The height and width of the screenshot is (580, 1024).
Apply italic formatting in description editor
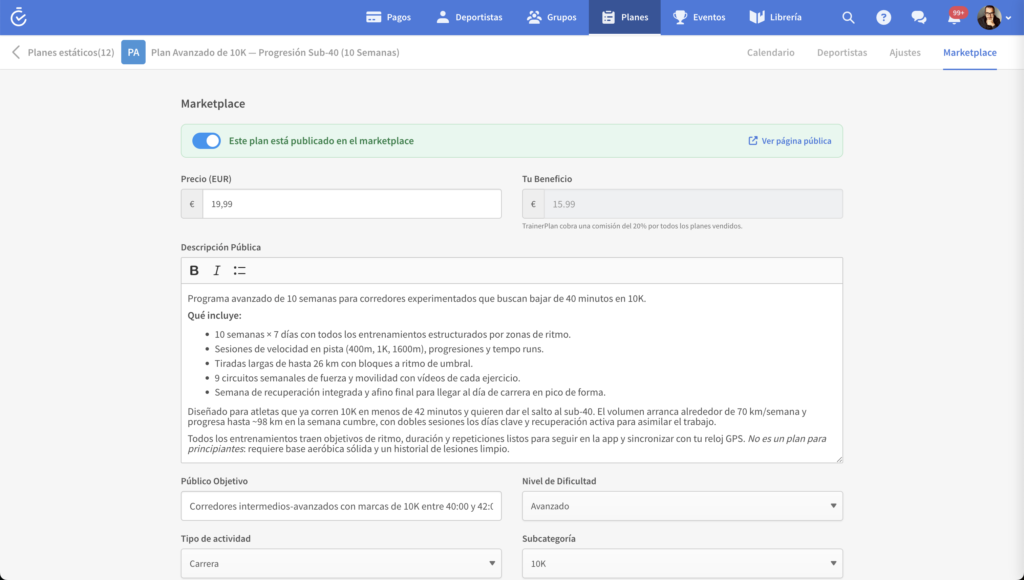coord(216,270)
